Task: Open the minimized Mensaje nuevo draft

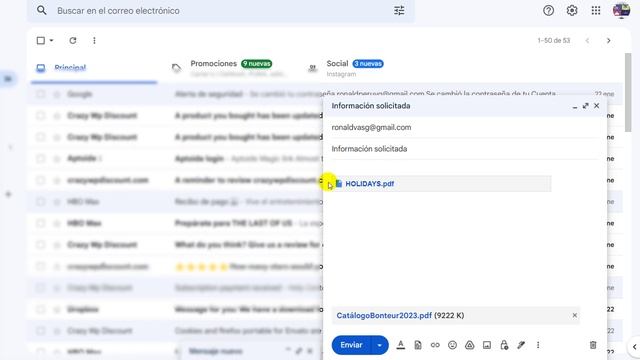Action: click(x=216, y=351)
